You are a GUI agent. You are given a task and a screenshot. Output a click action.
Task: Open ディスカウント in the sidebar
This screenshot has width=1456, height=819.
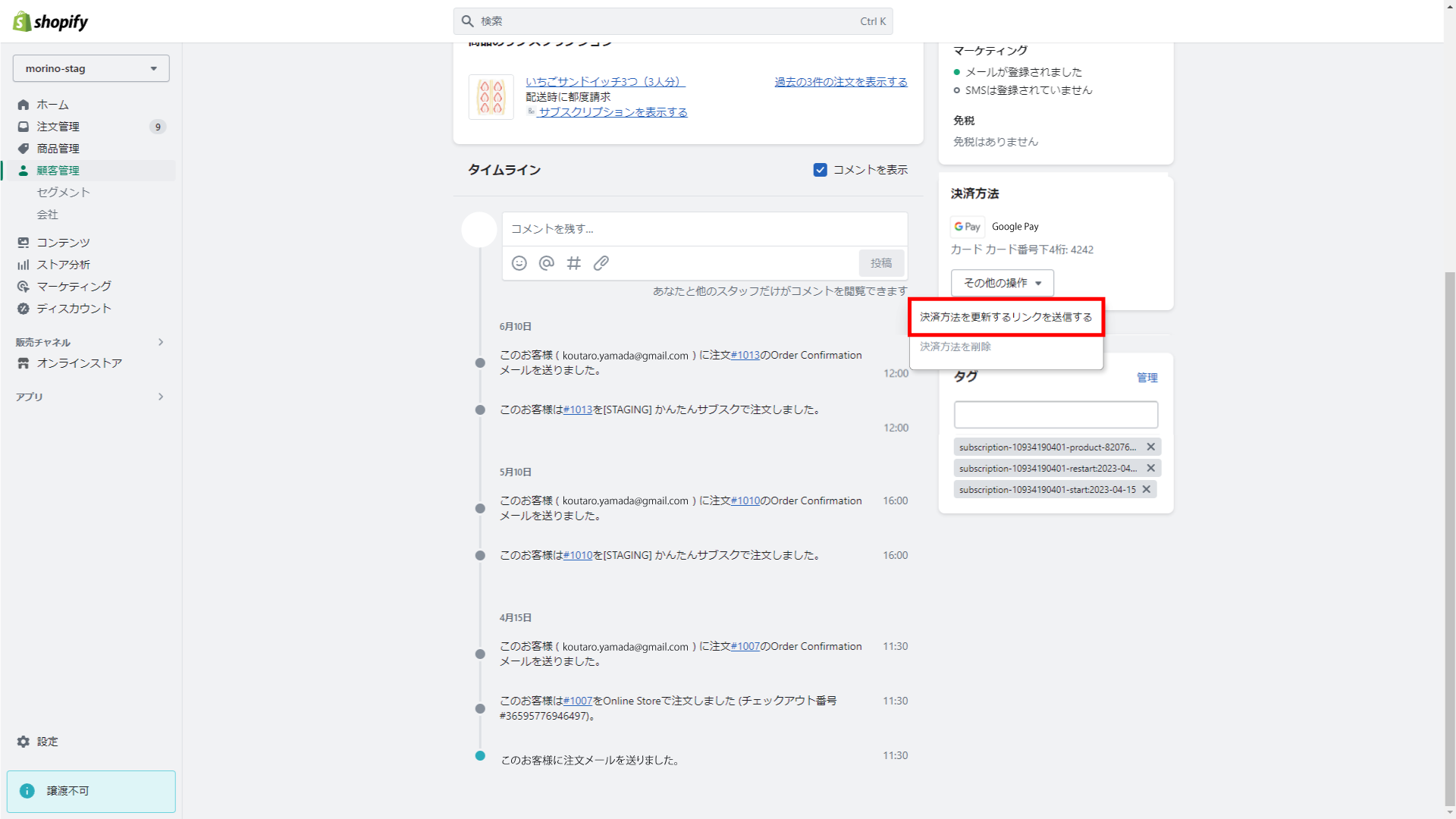pyautogui.click(x=74, y=309)
